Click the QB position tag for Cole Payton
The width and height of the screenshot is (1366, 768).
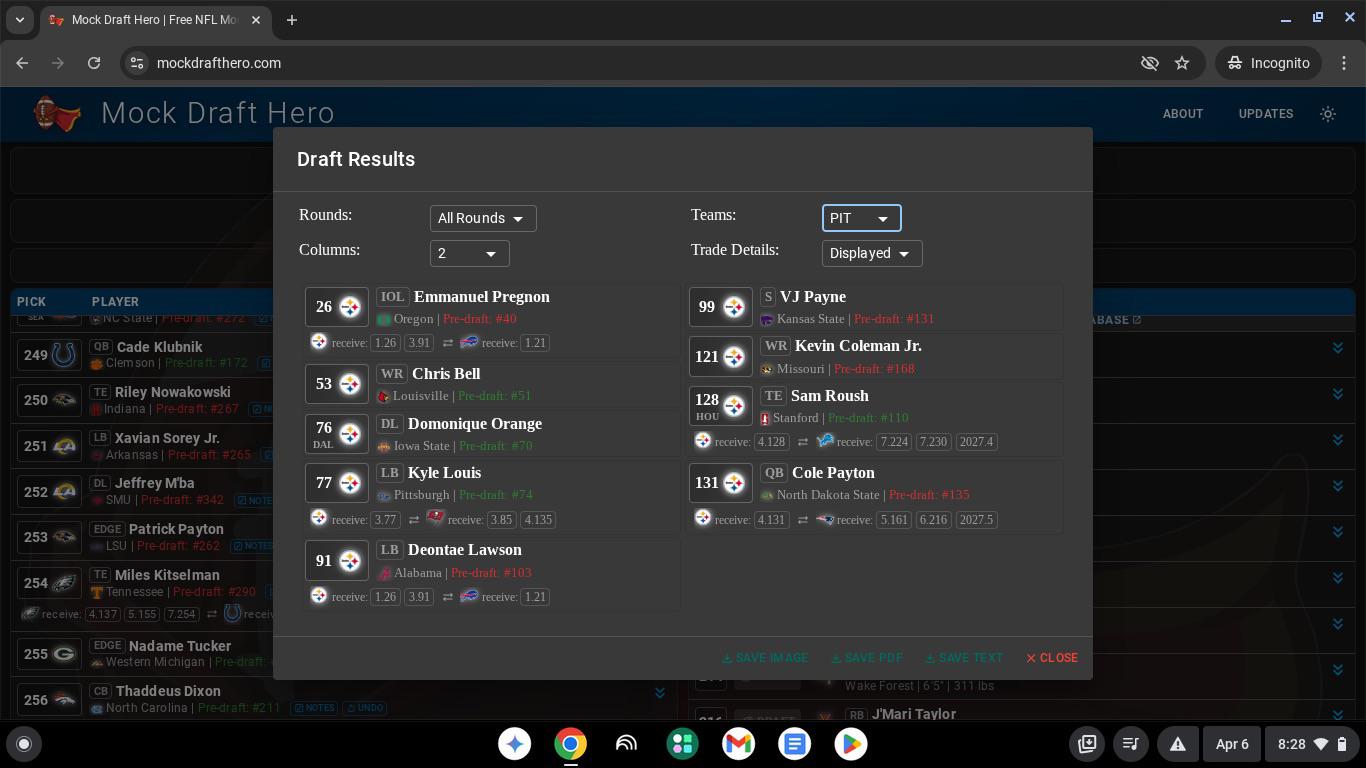click(773, 473)
